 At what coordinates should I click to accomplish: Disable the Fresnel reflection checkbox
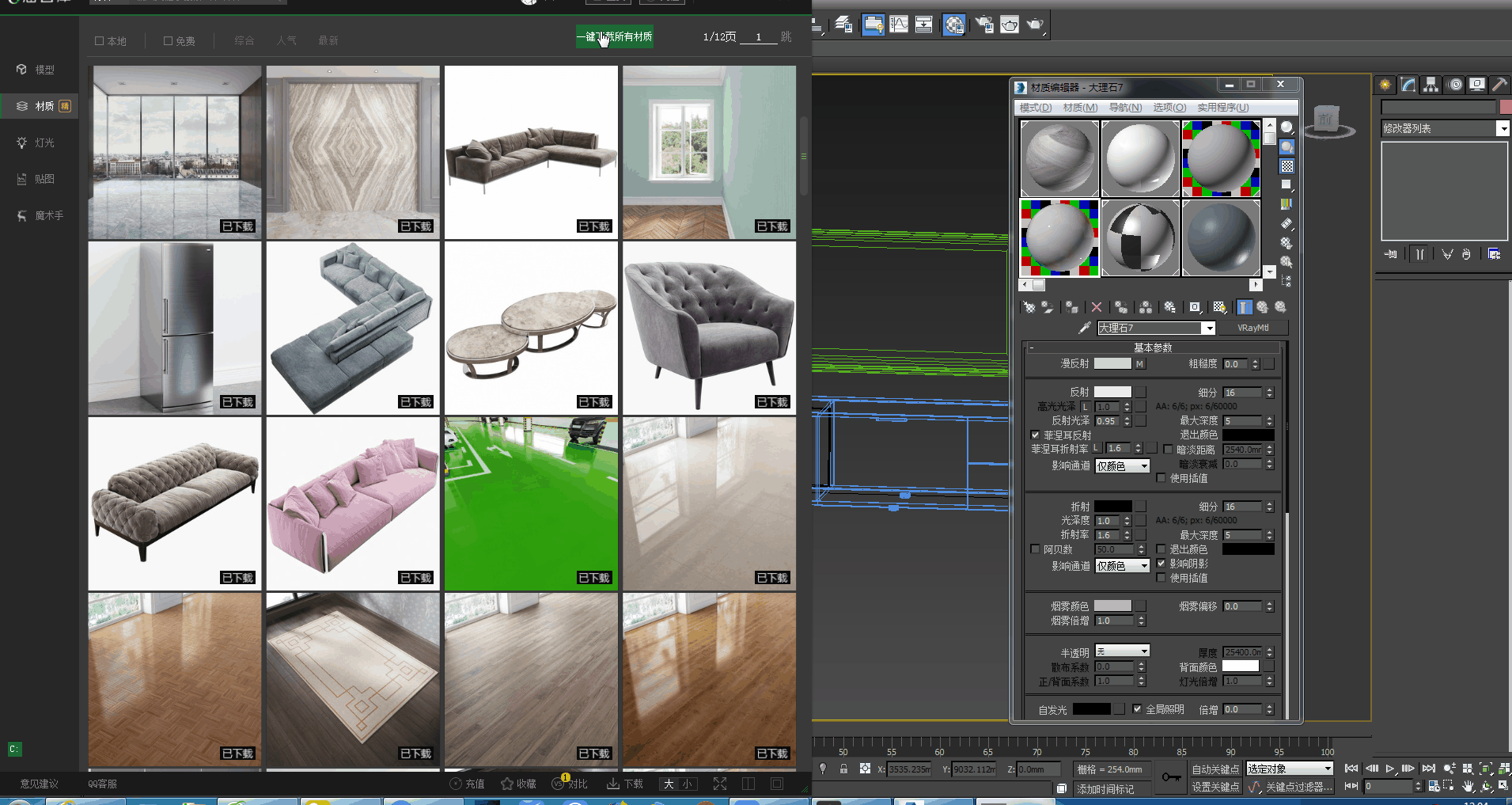1035,435
